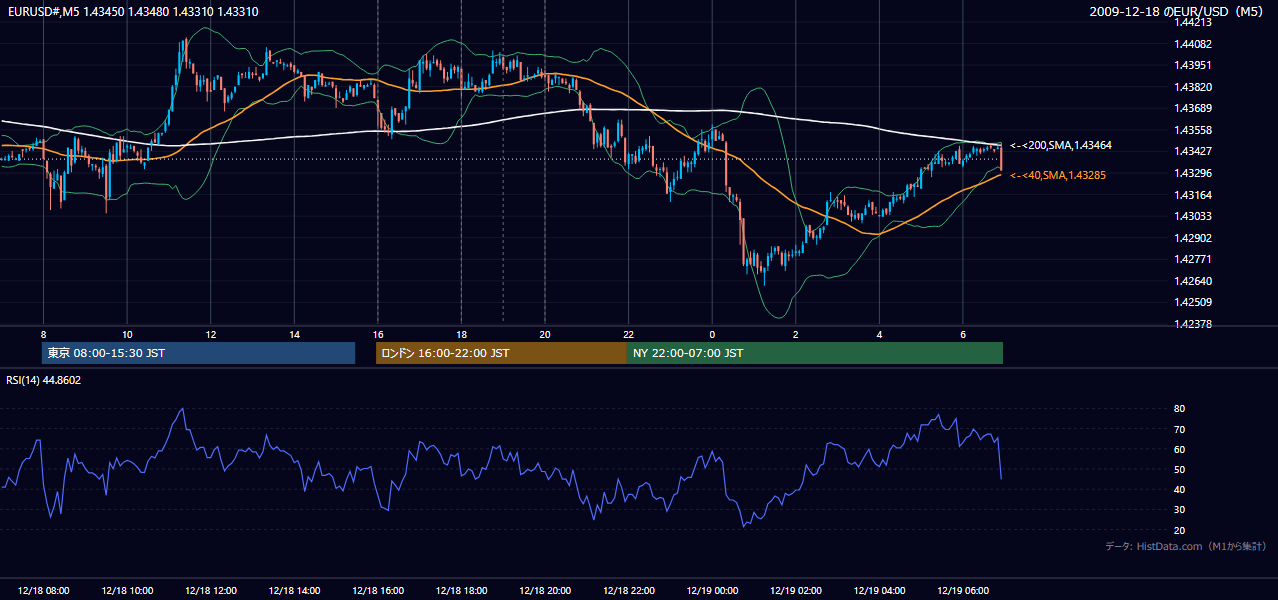This screenshot has height=600, width=1278.
Task: Click bottom time label 12/19 06:00
Action: 962,591
